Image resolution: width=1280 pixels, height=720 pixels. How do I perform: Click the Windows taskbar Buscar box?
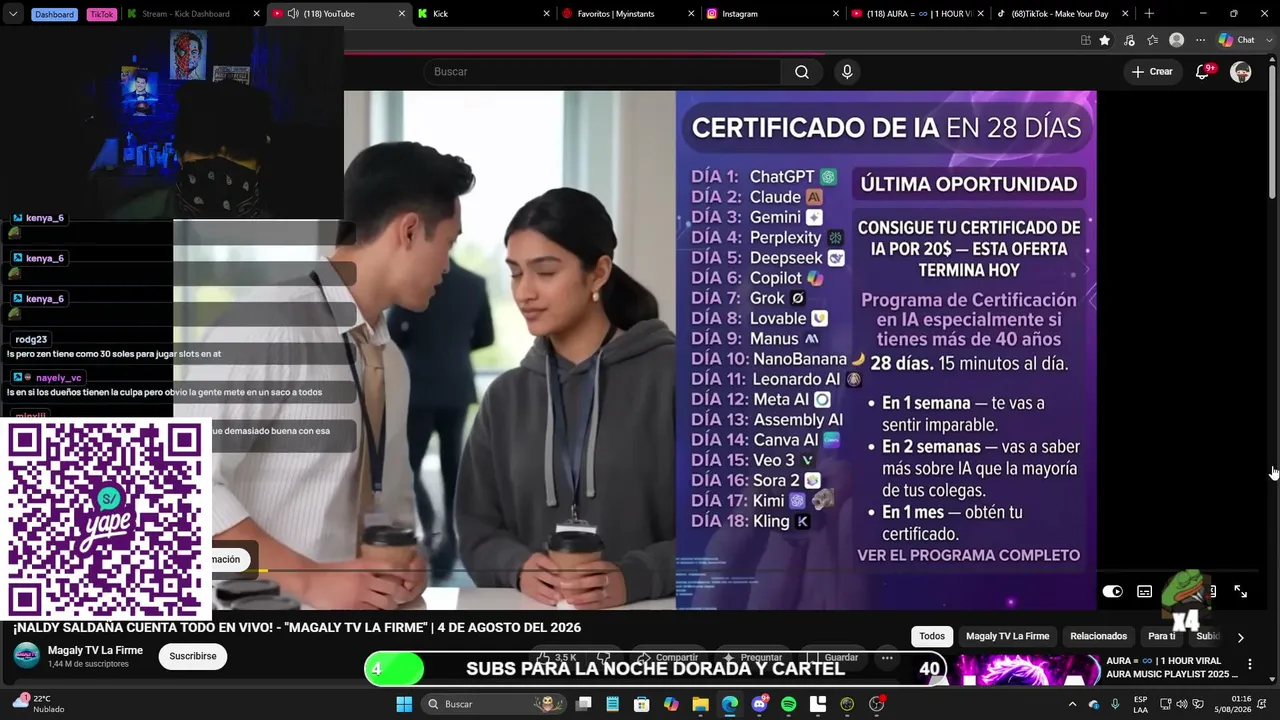pos(492,704)
